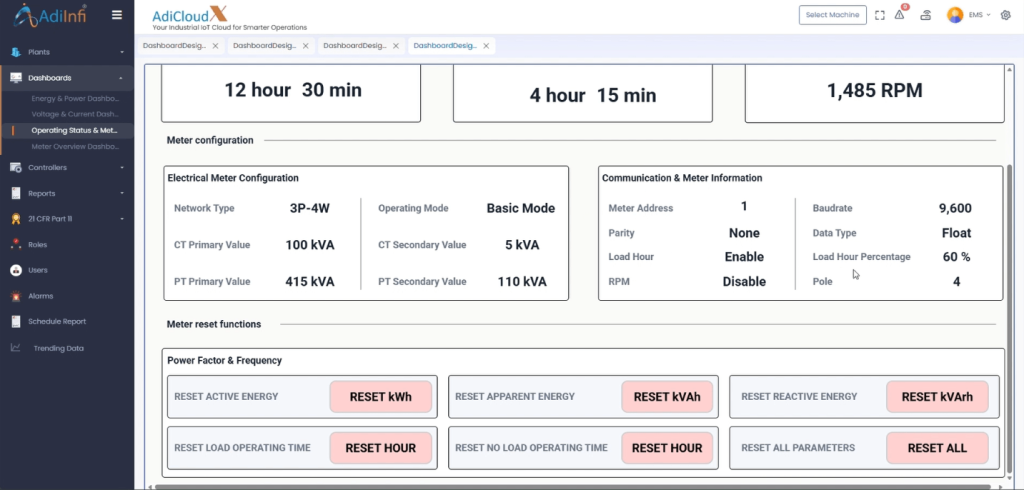1024x490 pixels.
Task: Toggle the hamburger menu icon
Action: tap(117, 15)
